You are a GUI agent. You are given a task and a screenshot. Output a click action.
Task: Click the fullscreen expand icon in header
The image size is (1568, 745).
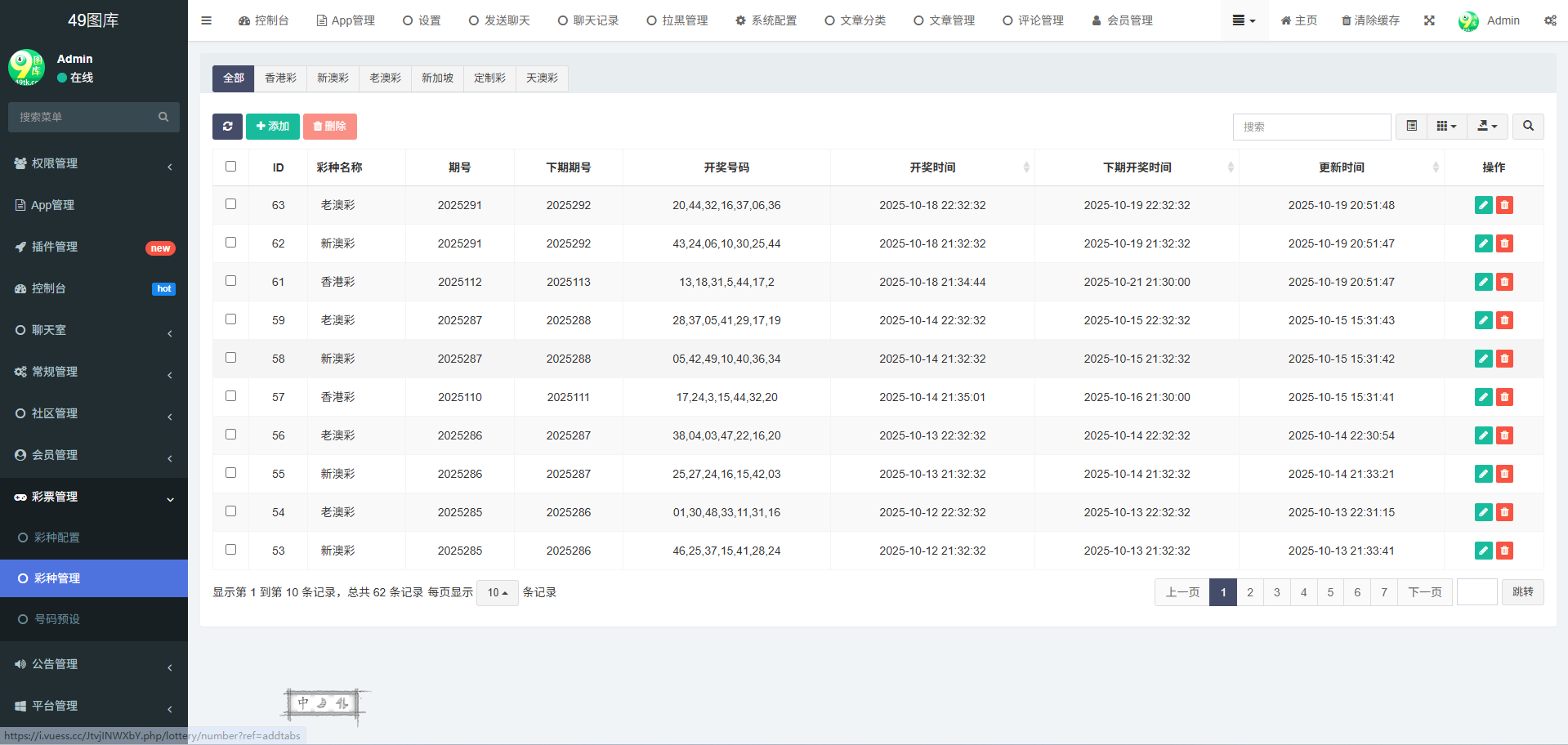(1429, 20)
